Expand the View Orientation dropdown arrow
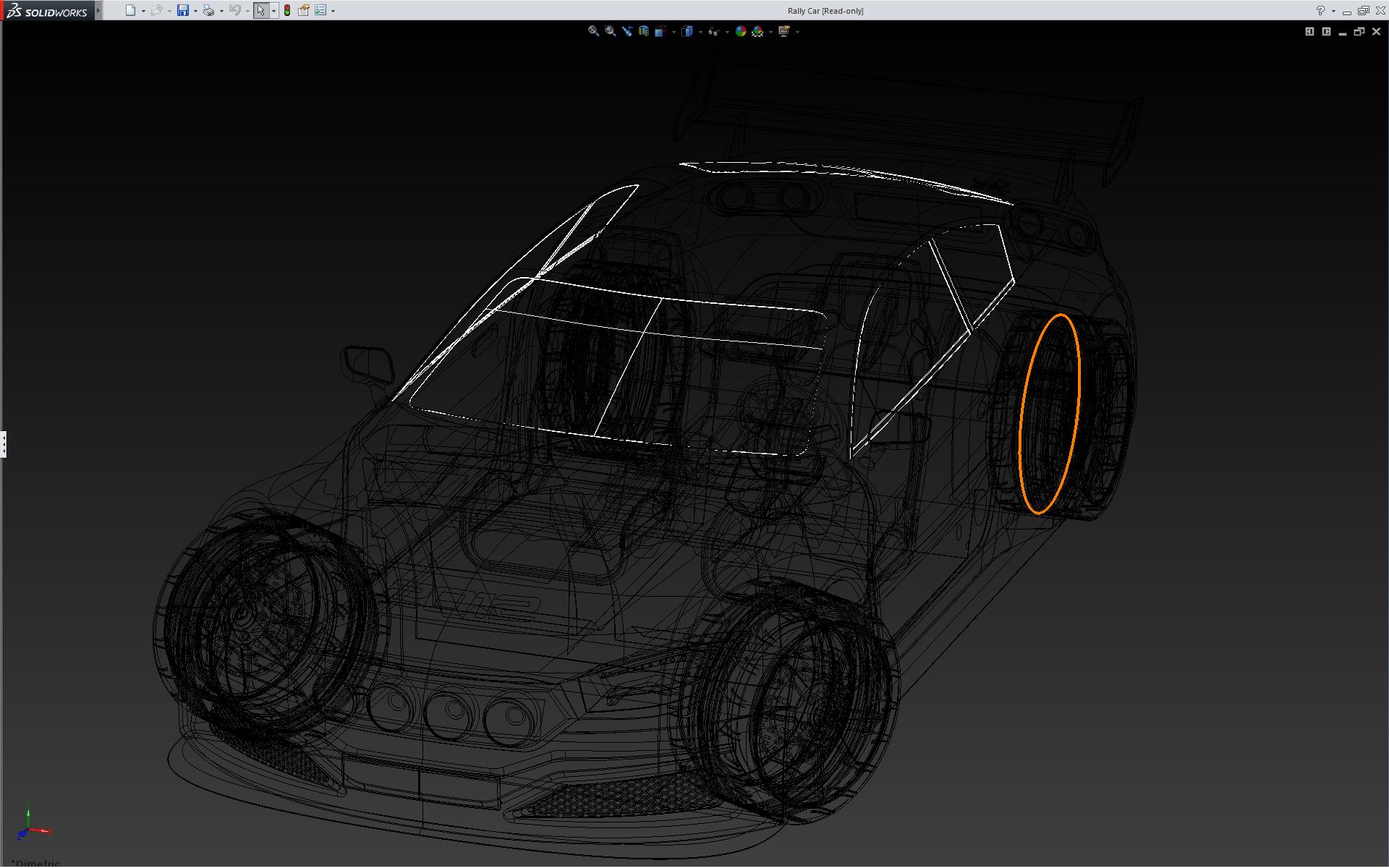Image resolution: width=1389 pixels, height=868 pixels. (x=674, y=32)
